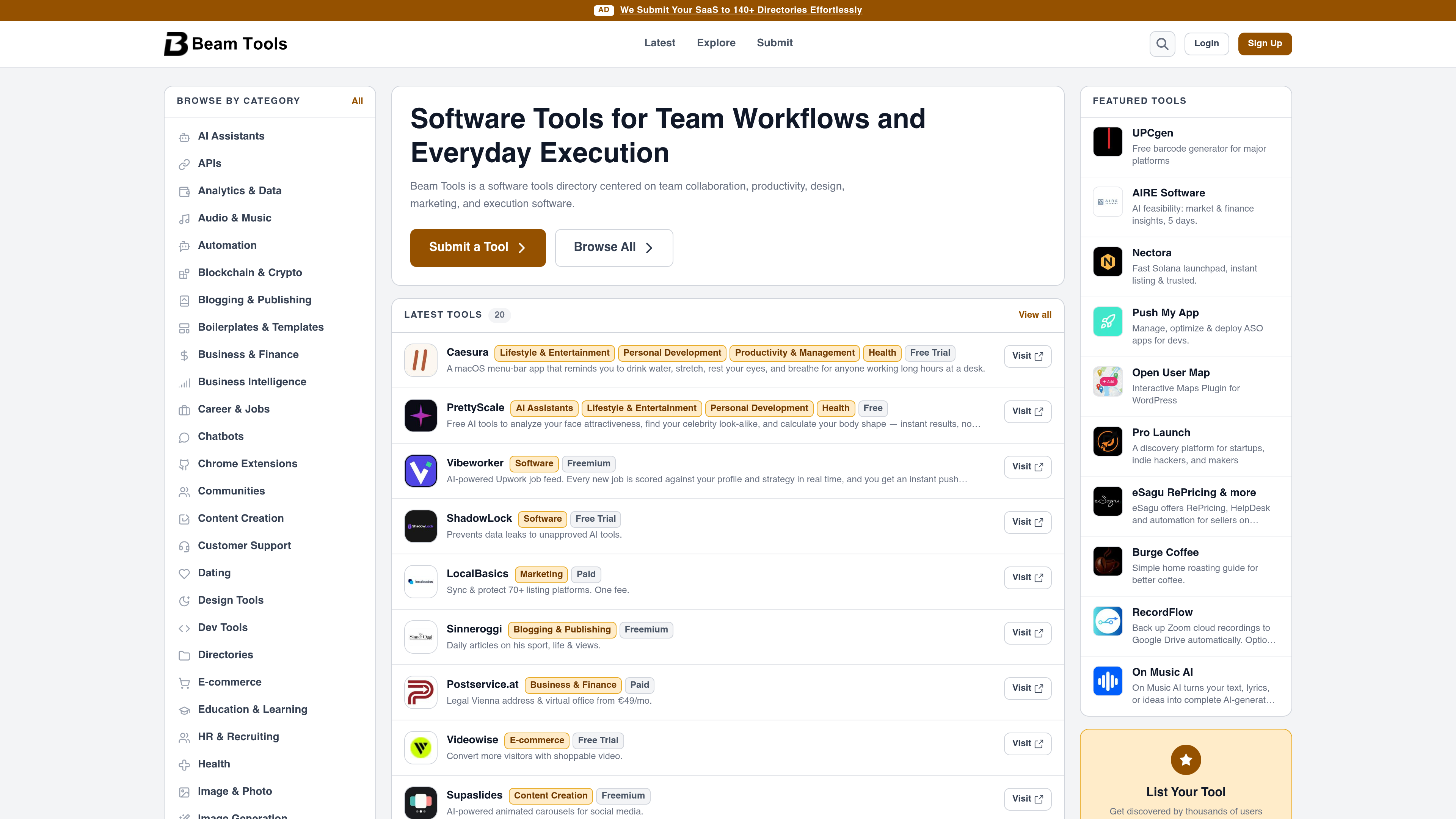Visit the LocalBasics tool website
This screenshot has height=819, width=1456.
click(x=1028, y=577)
